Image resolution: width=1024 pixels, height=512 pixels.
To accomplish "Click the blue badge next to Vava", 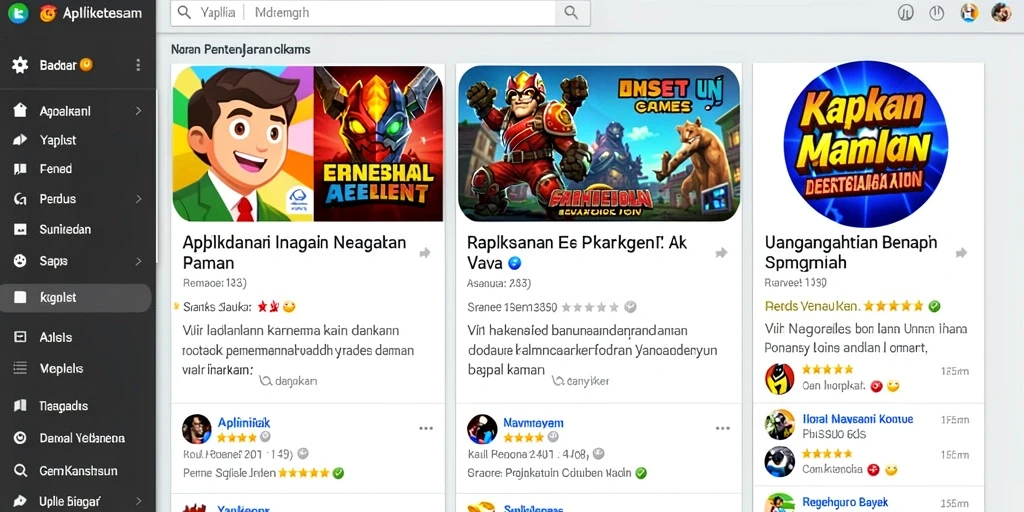I will click(x=515, y=263).
